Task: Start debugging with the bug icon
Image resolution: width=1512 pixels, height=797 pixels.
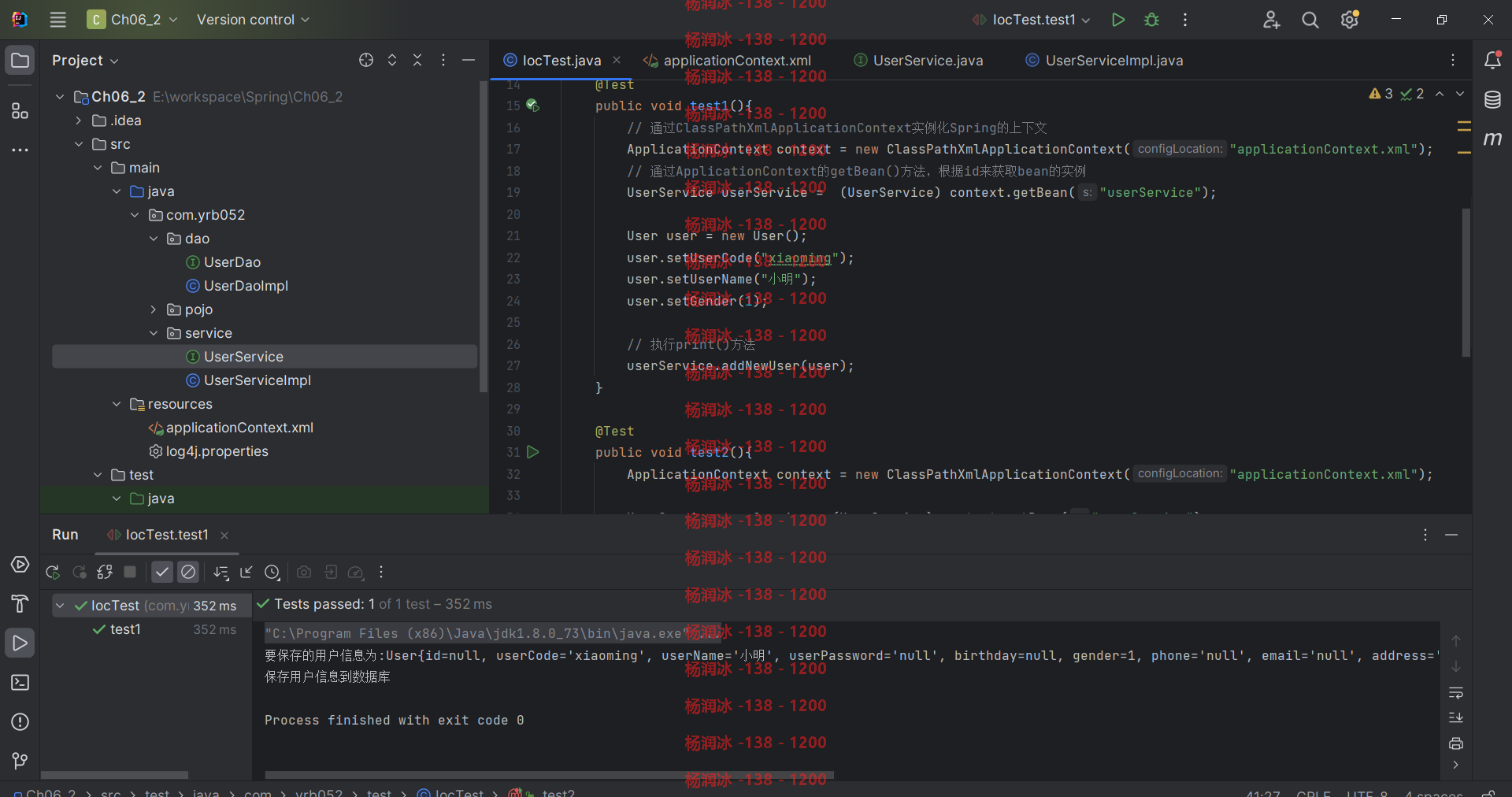Action: 1151,20
